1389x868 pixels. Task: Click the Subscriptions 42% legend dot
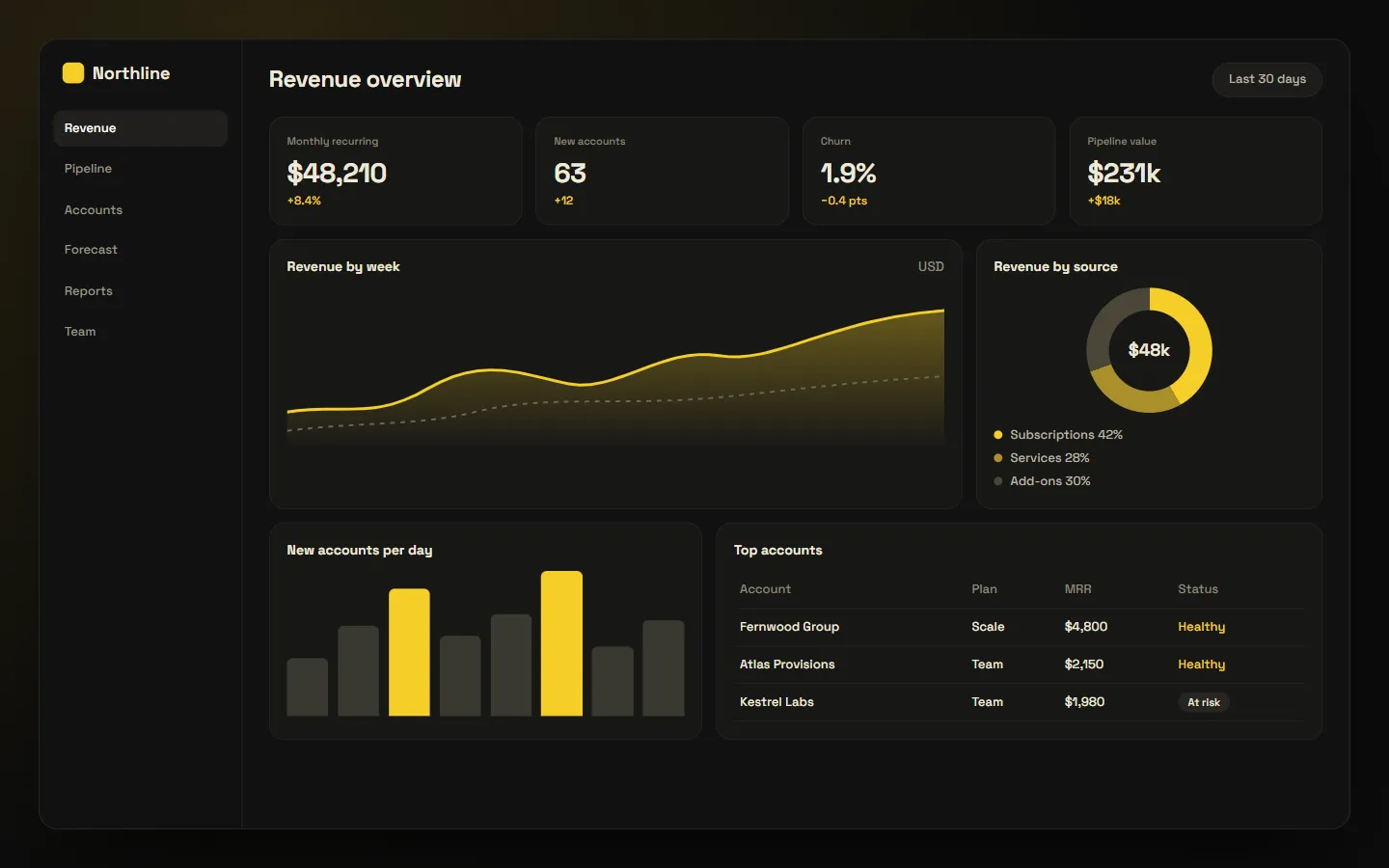998,435
